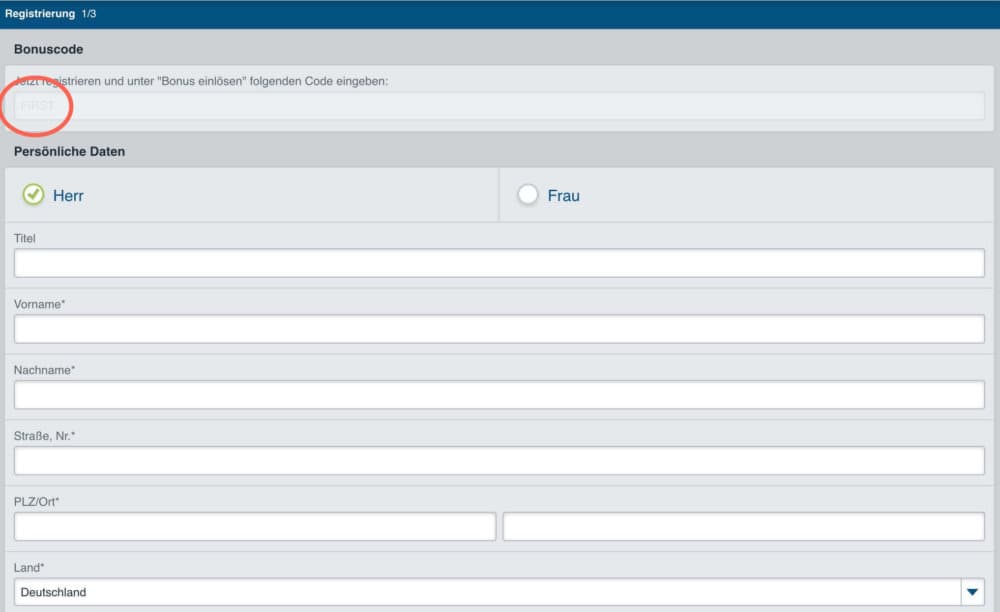Viewport: 1000px width, 612px height.
Task: Select the Herr radio button
Action: pyautogui.click(x=34, y=195)
